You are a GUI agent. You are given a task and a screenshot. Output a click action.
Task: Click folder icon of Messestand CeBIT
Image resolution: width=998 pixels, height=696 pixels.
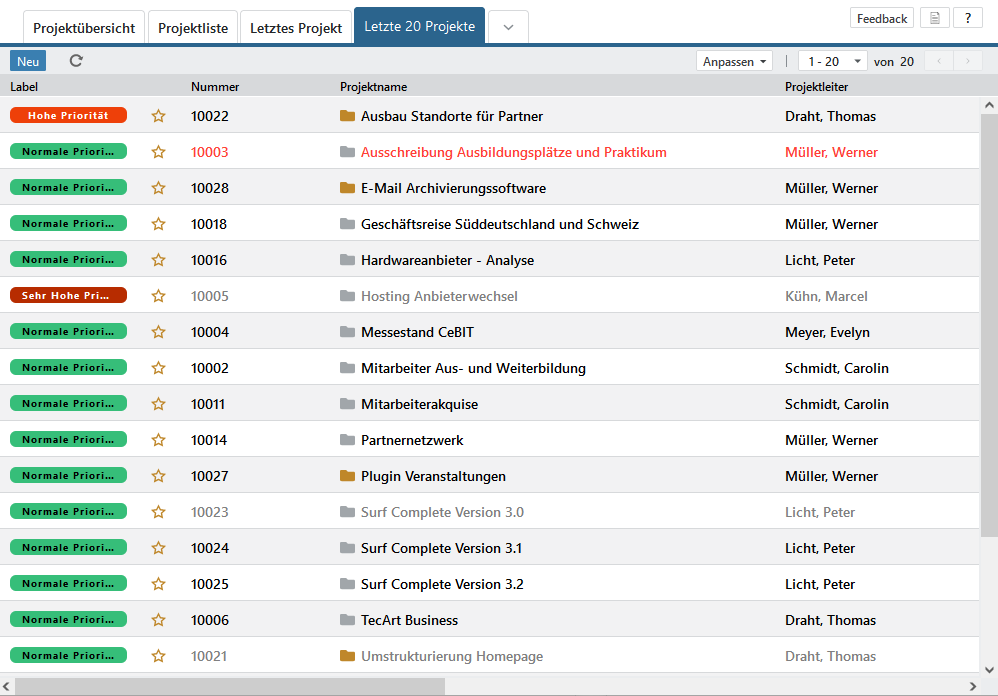pyautogui.click(x=347, y=332)
